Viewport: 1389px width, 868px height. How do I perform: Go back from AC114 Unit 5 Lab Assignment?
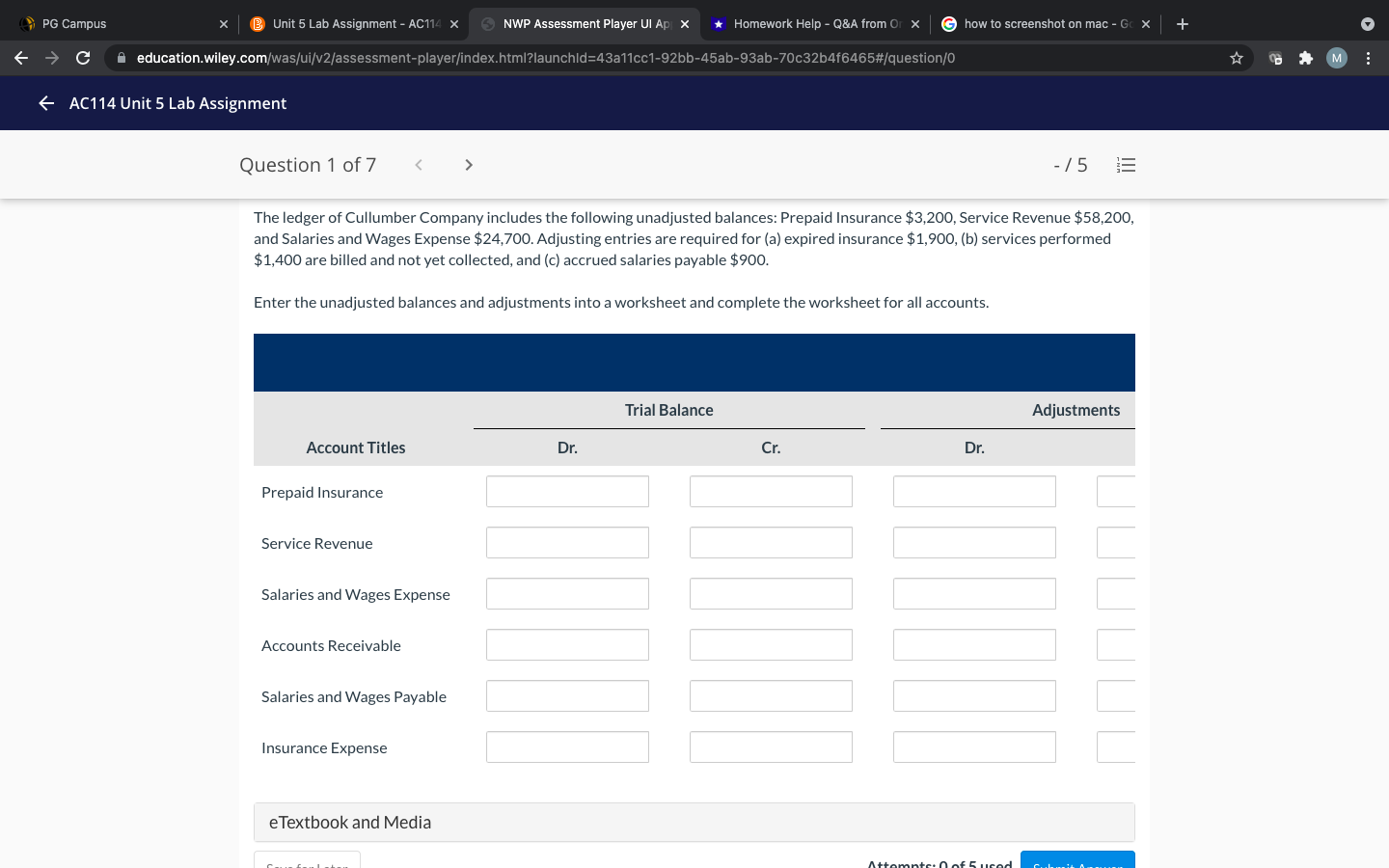tap(46, 103)
